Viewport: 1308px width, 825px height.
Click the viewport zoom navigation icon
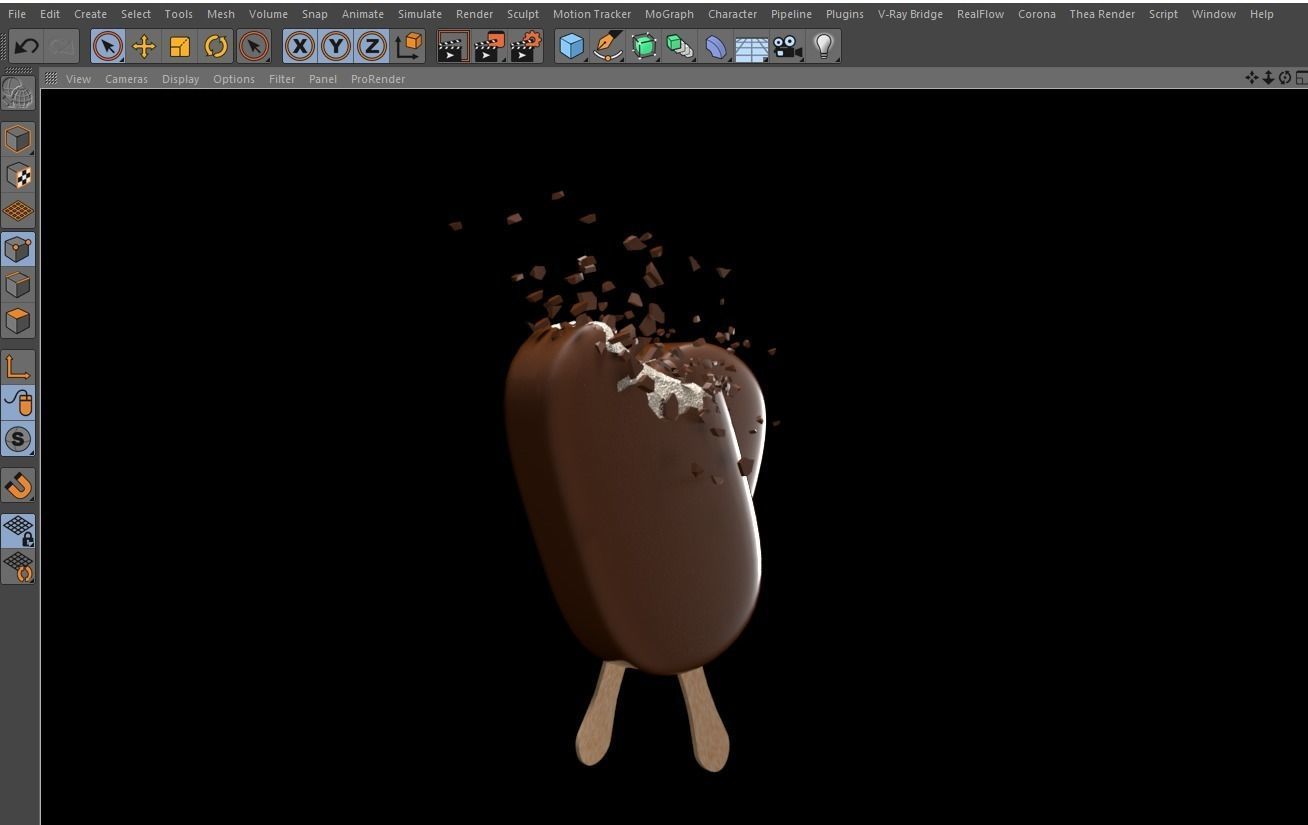[1268, 78]
